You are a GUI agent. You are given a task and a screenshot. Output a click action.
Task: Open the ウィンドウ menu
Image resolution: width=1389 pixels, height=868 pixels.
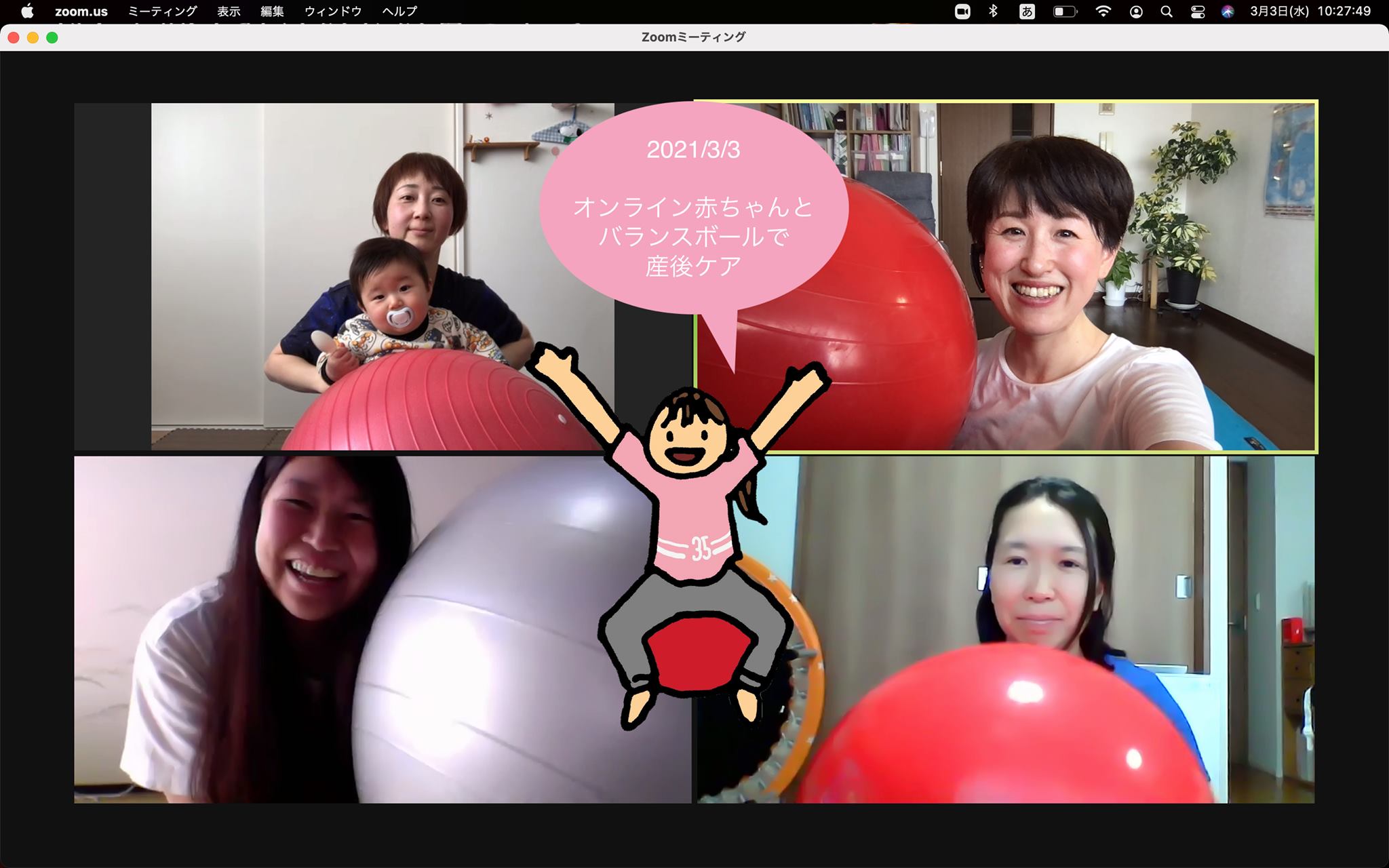coord(333,12)
